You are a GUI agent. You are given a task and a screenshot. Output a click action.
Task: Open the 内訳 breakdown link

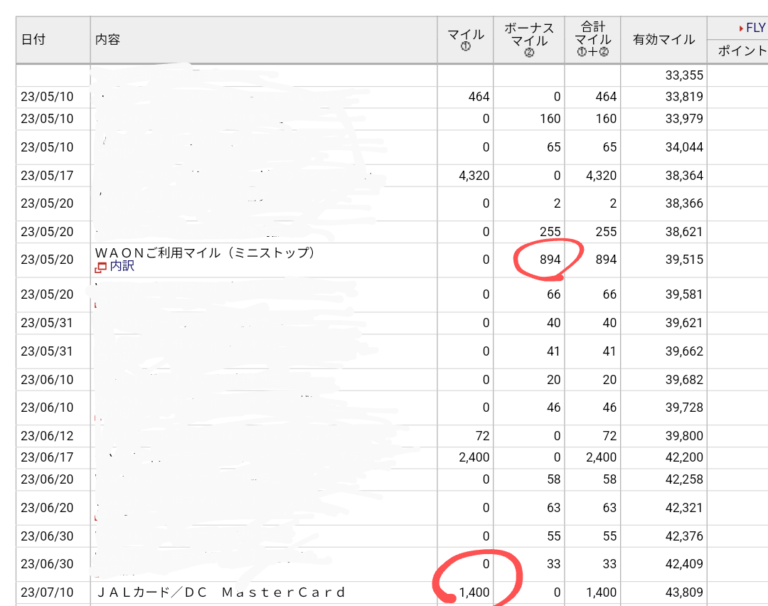point(121,268)
